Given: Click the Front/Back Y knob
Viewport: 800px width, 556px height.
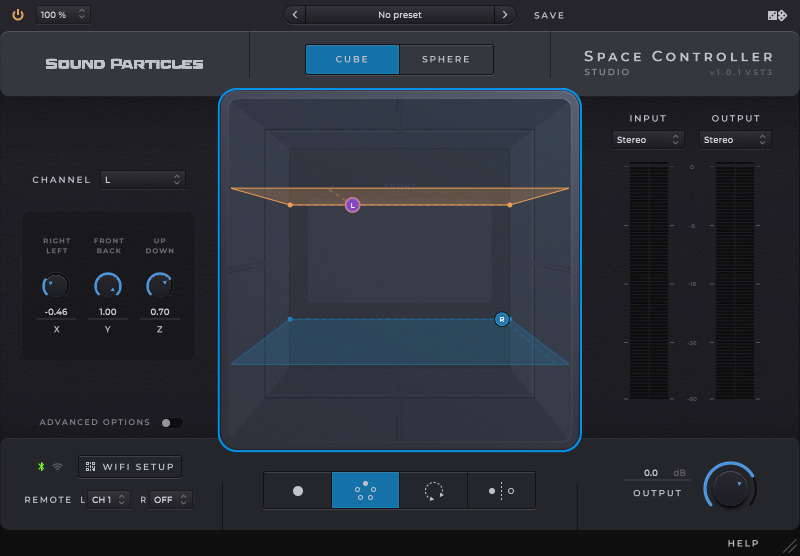Looking at the screenshot, I should click(108, 286).
